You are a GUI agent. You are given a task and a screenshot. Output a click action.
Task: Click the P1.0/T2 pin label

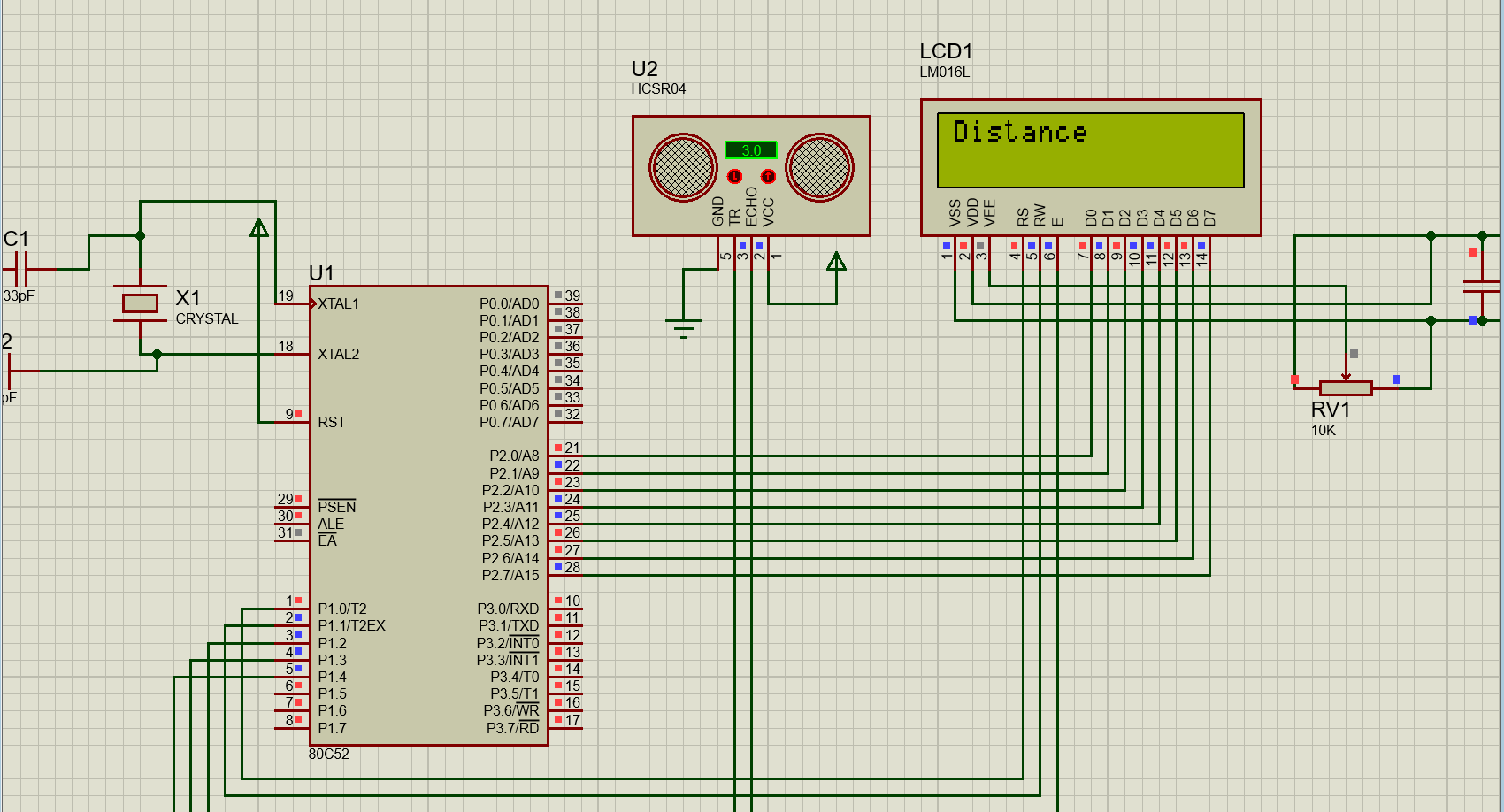coord(342,609)
